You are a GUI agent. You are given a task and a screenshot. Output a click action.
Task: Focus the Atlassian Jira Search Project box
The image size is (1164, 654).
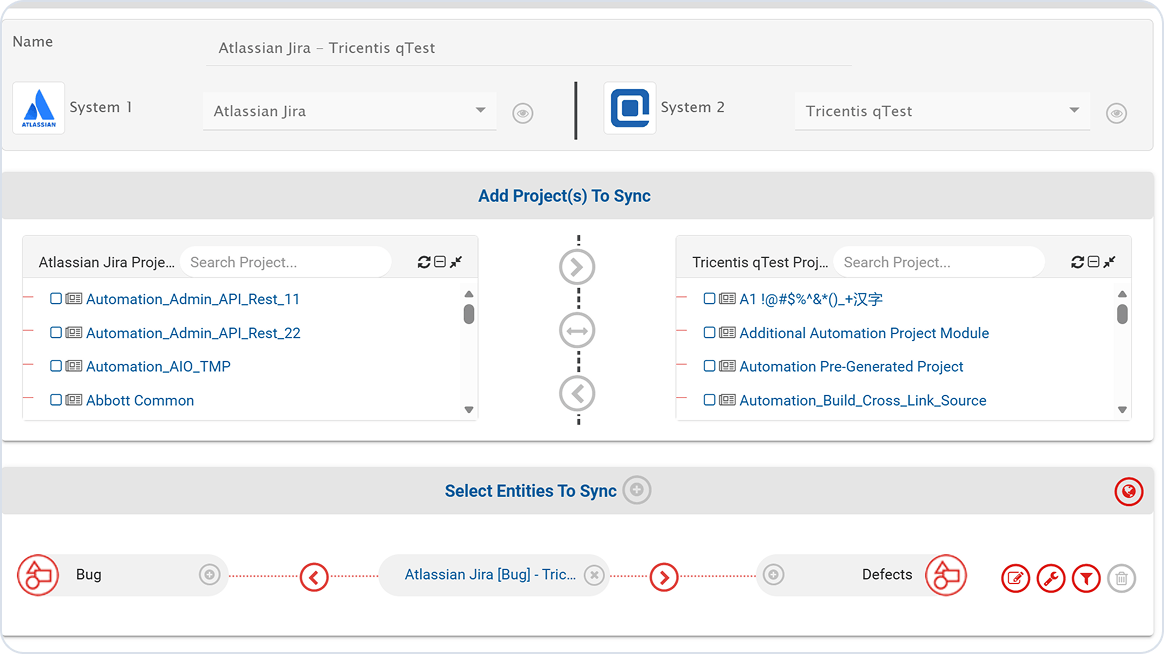286,262
